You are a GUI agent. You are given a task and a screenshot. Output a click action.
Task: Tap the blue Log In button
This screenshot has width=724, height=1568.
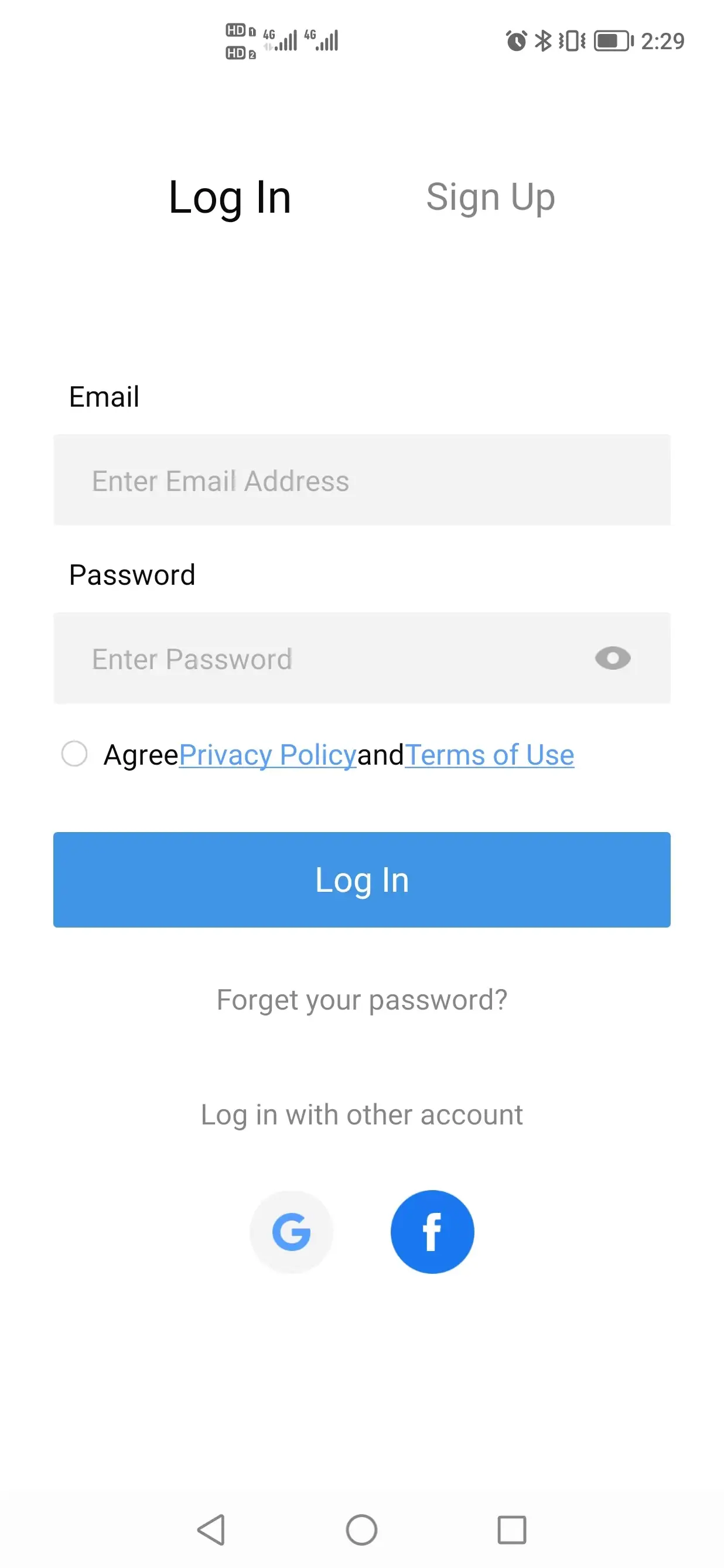[362, 880]
